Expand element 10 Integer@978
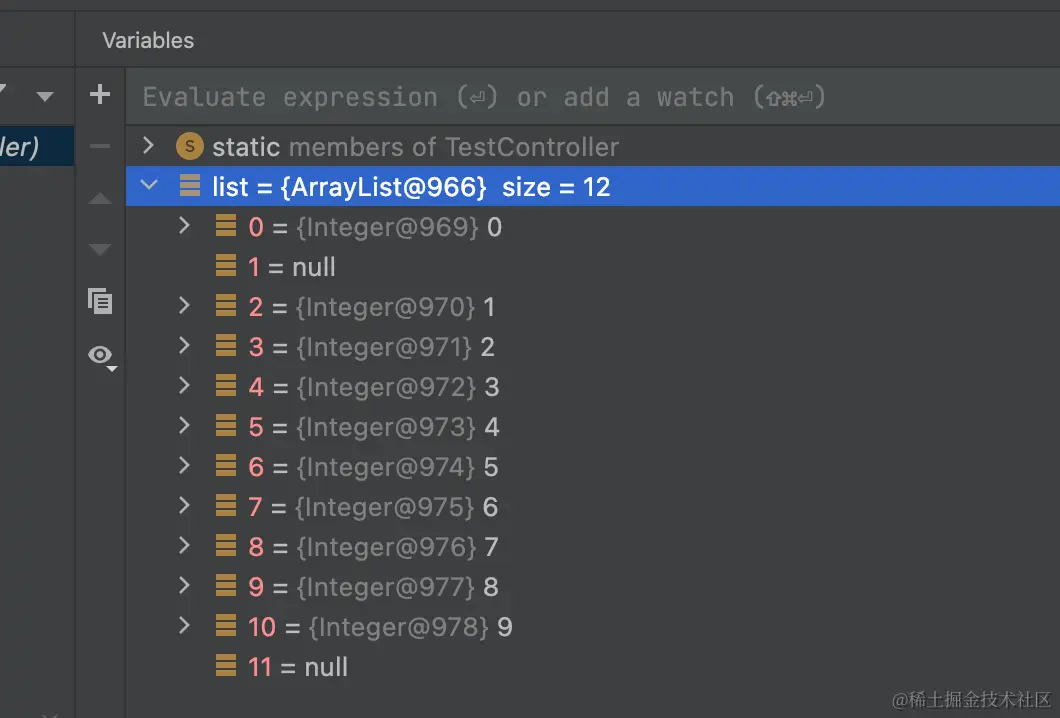 (184, 626)
